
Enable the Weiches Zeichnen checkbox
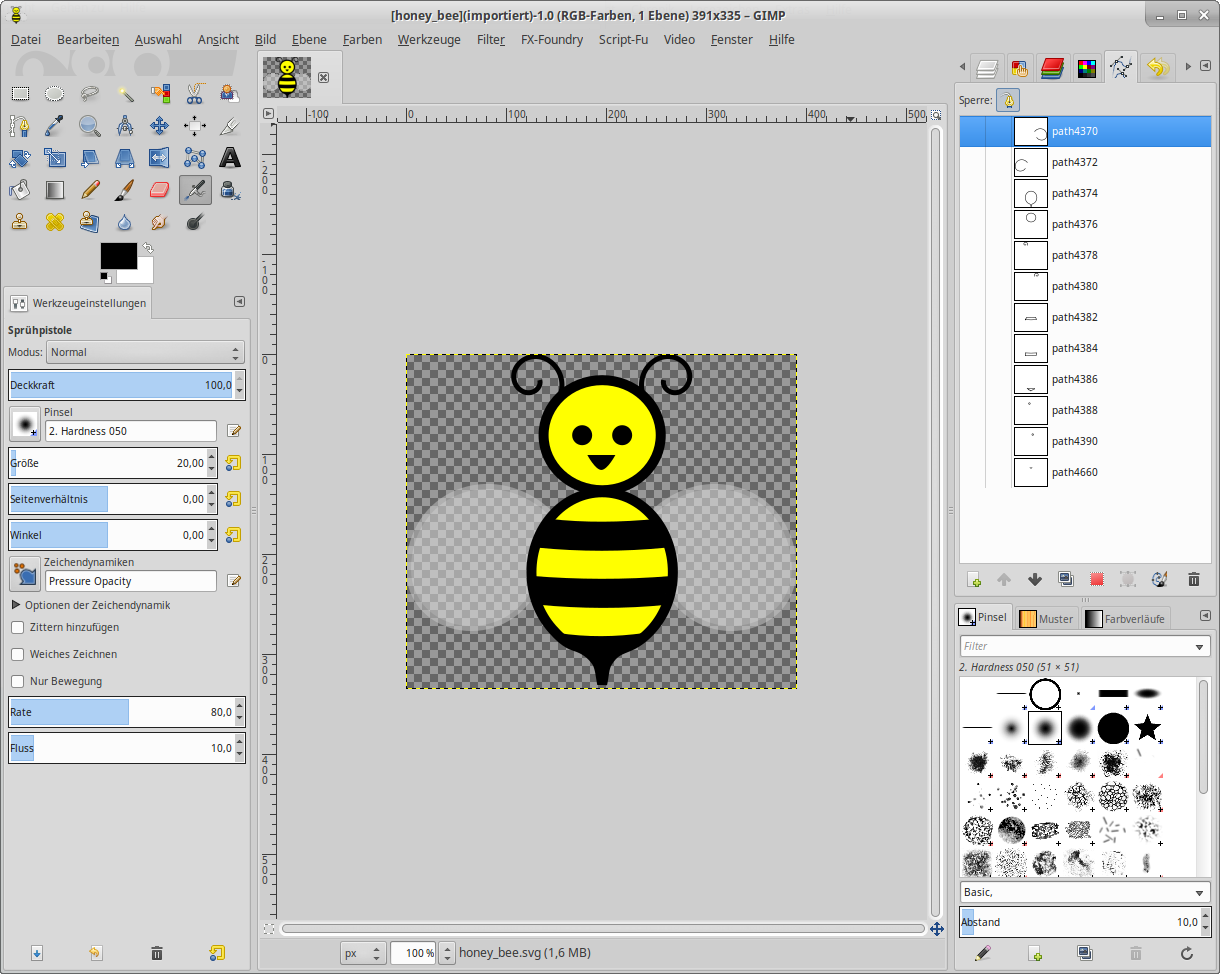[x=18, y=654]
